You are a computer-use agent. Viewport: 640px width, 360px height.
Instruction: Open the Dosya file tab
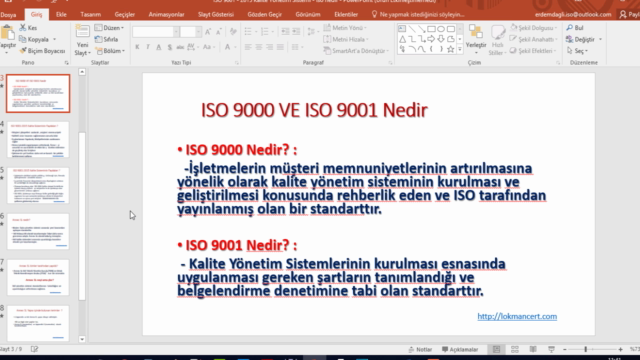pyautogui.click(x=8, y=14)
